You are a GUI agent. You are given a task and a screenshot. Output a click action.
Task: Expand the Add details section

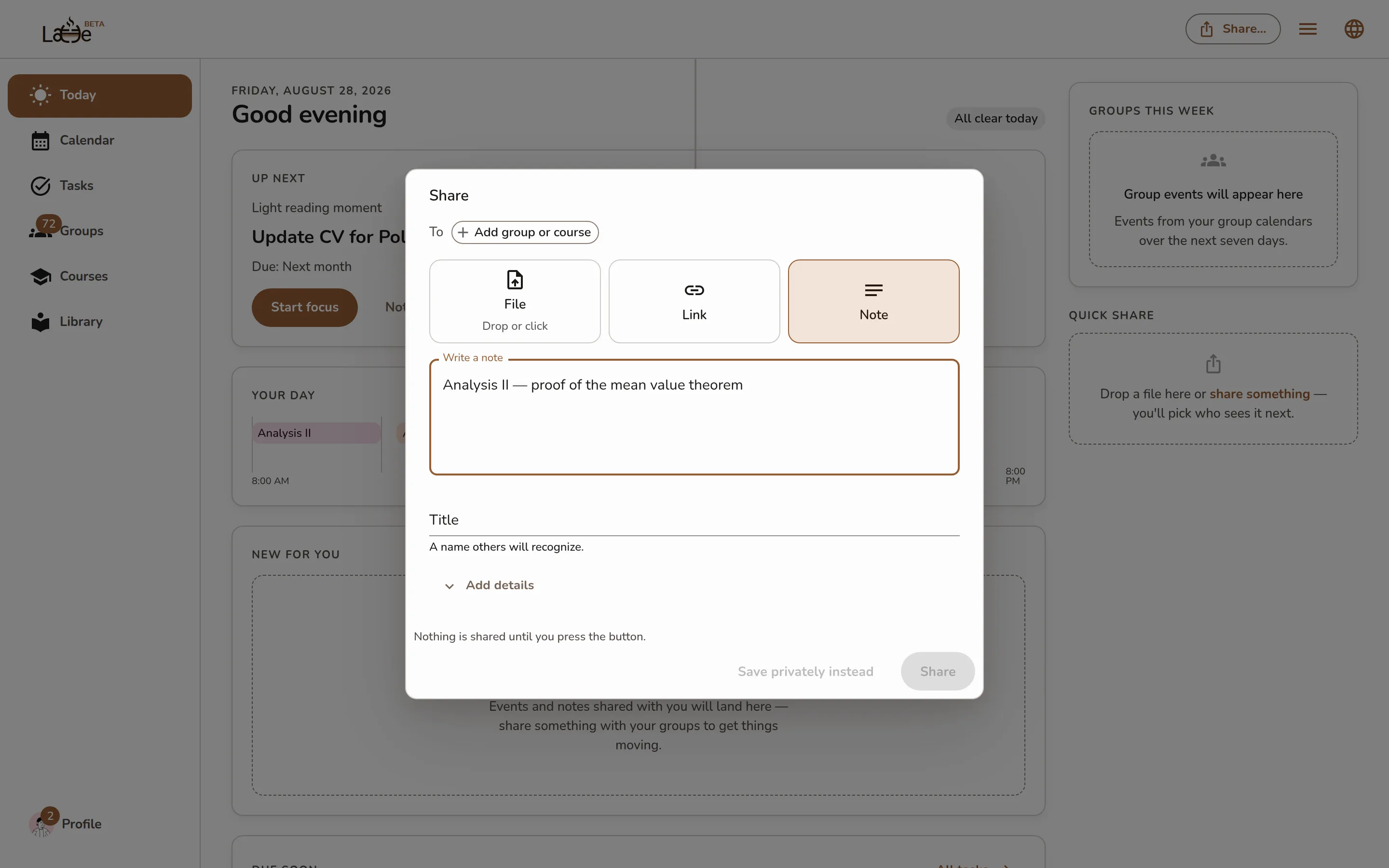[x=489, y=585]
